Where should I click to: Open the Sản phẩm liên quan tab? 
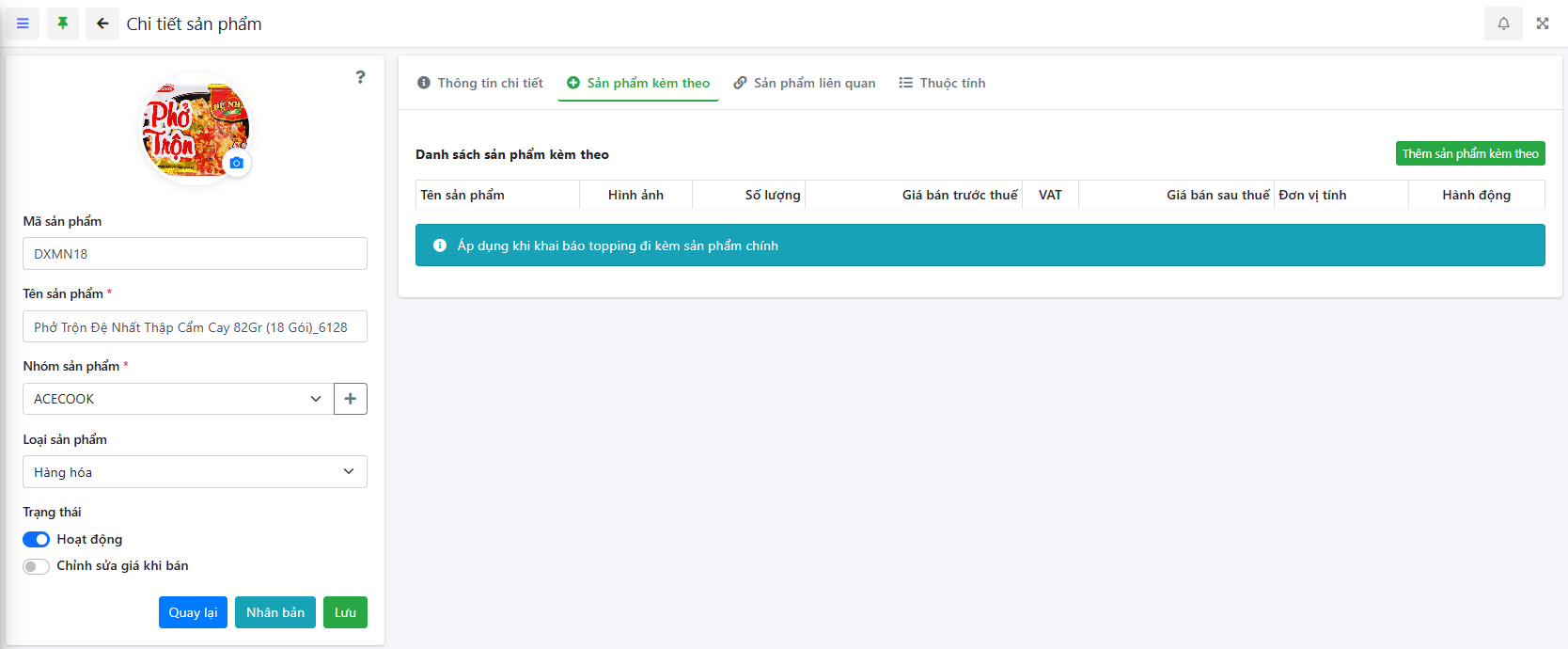[x=805, y=83]
